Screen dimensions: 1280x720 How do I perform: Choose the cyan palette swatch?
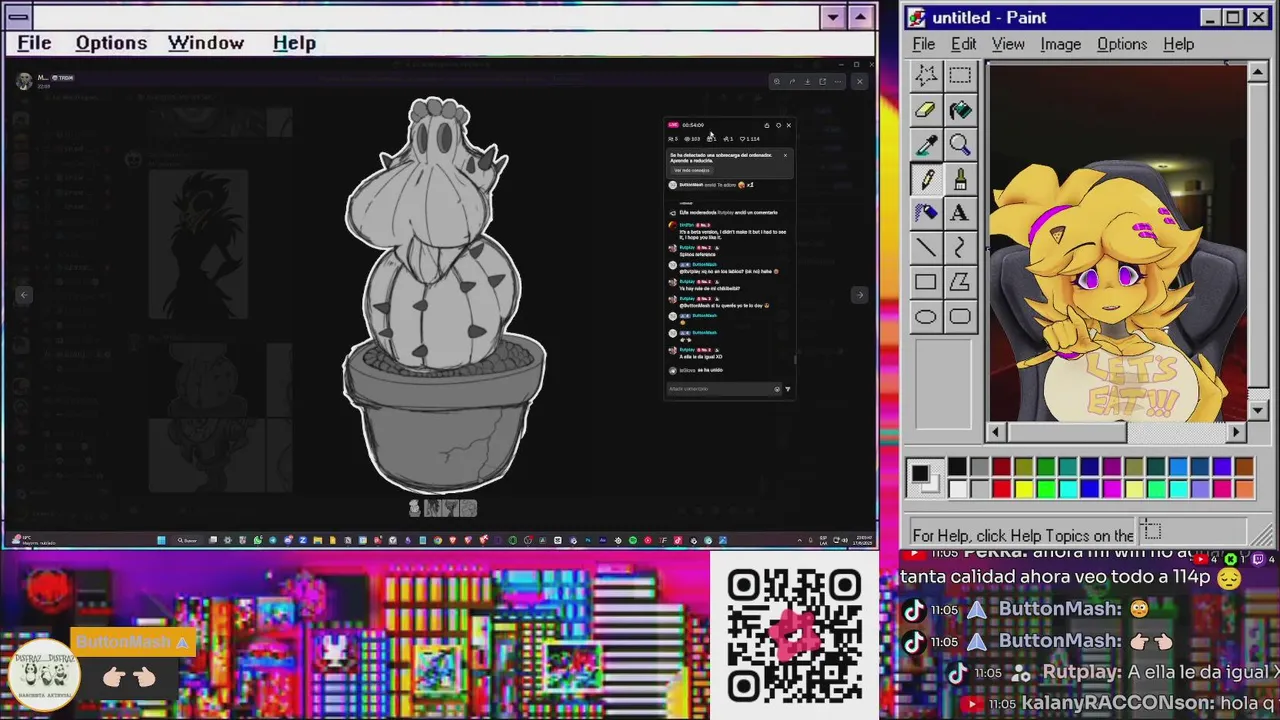click(1067, 489)
